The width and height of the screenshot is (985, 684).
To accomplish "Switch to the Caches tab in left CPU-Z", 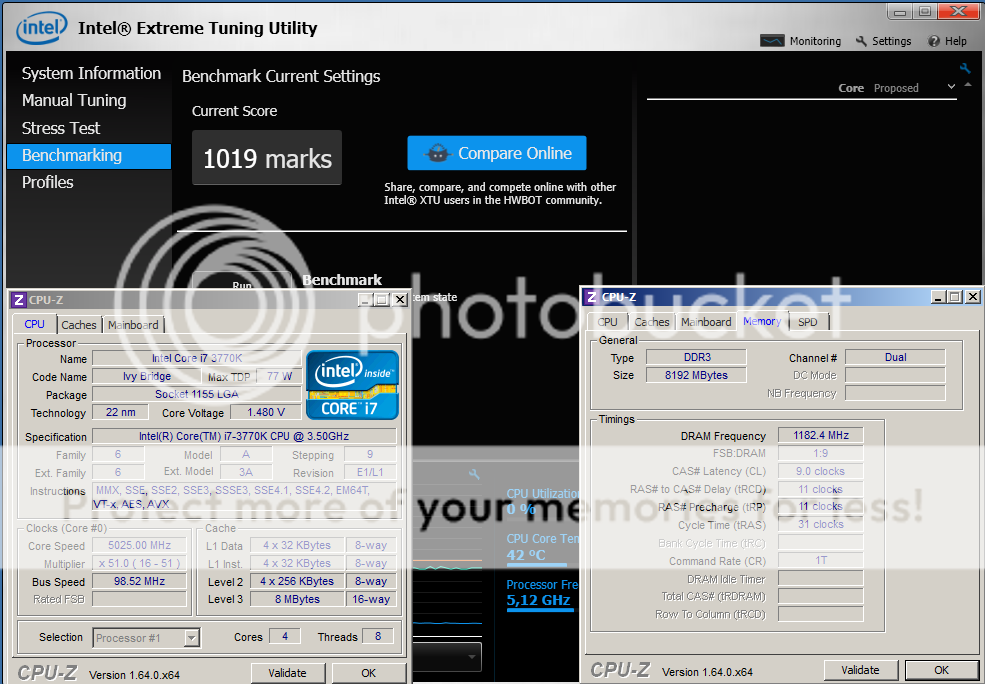I will coord(79,324).
